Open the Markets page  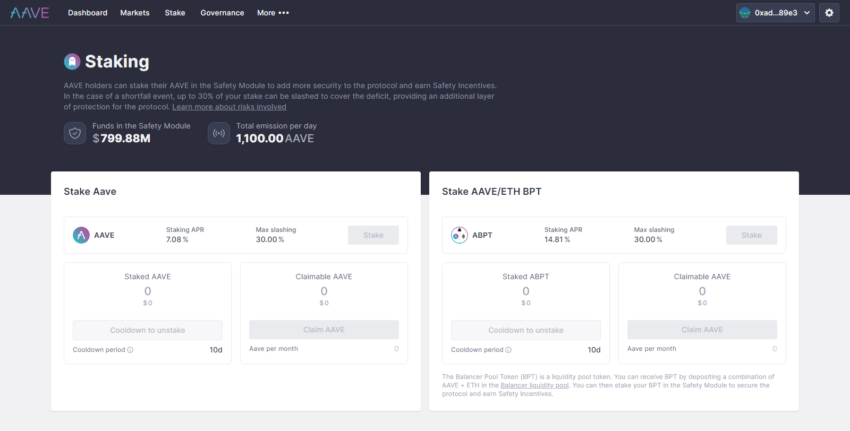(134, 12)
